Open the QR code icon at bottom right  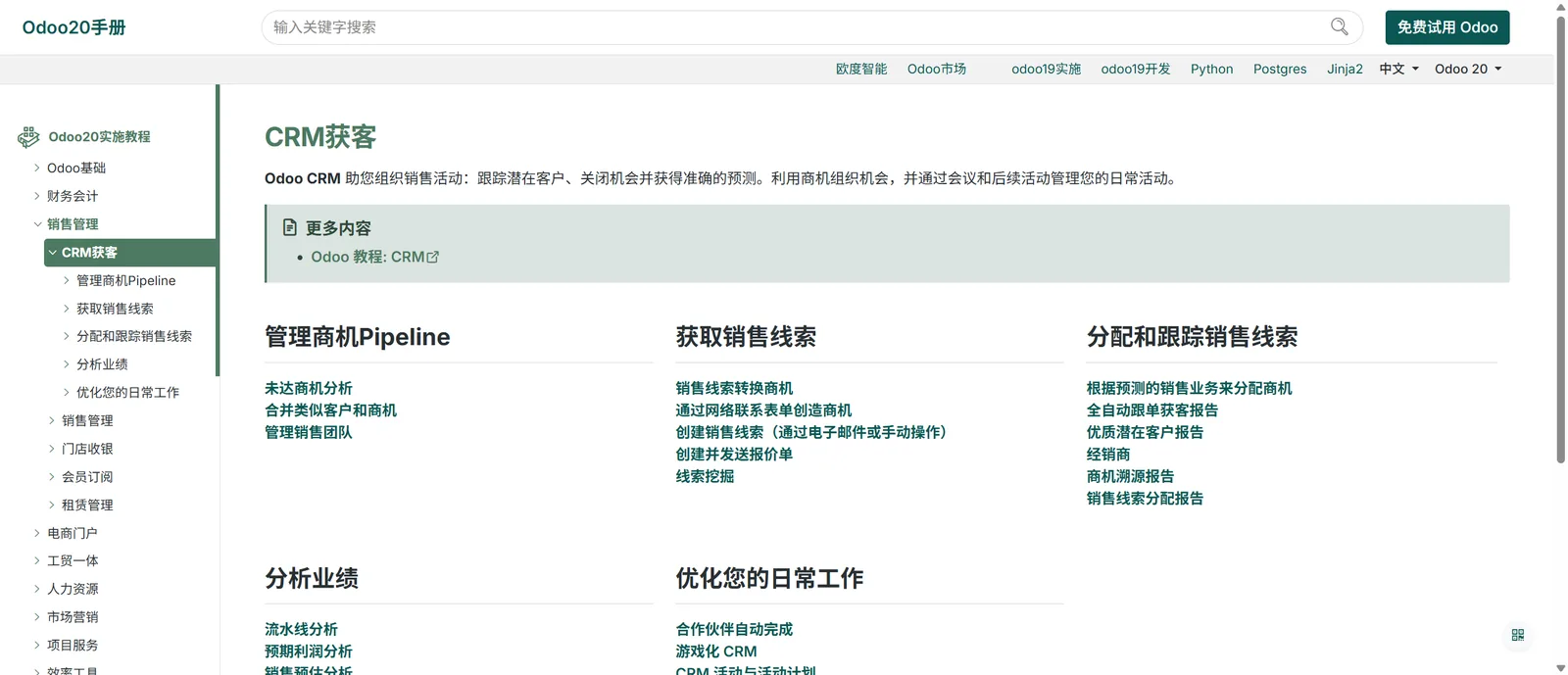1518,635
